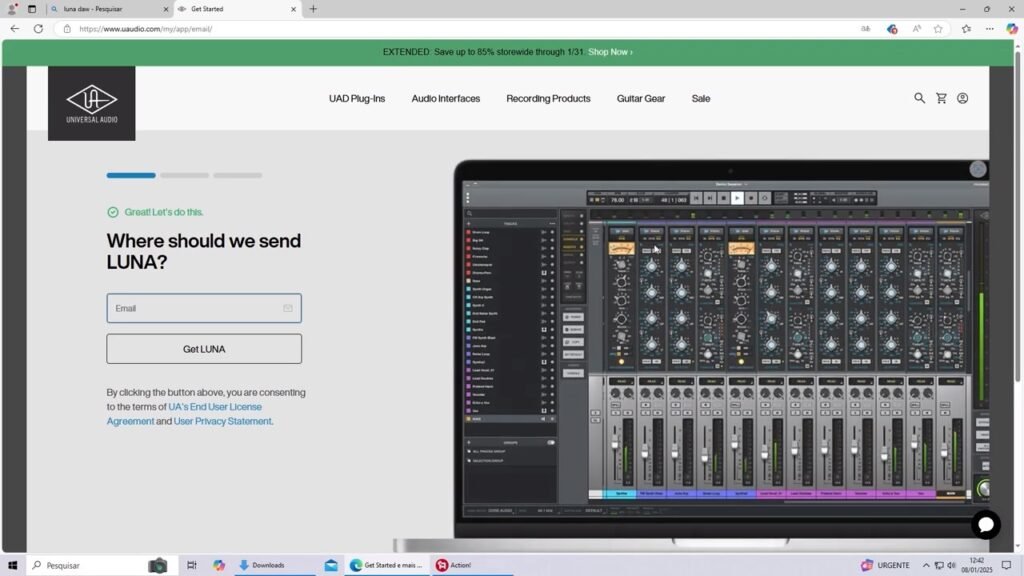Open the Windows Start menu
The width and height of the screenshot is (1024, 576).
point(12,565)
